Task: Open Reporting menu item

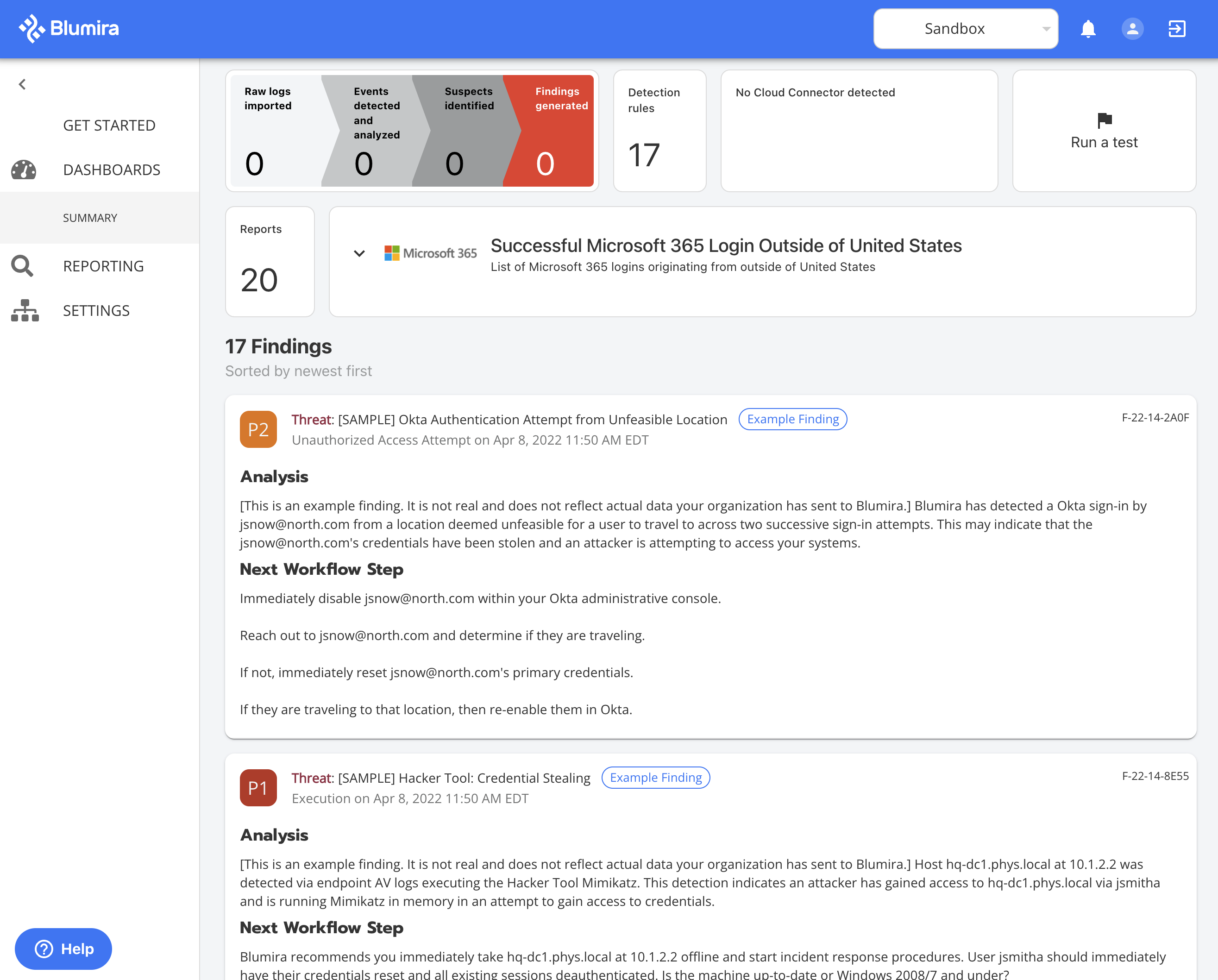Action: [x=103, y=266]
